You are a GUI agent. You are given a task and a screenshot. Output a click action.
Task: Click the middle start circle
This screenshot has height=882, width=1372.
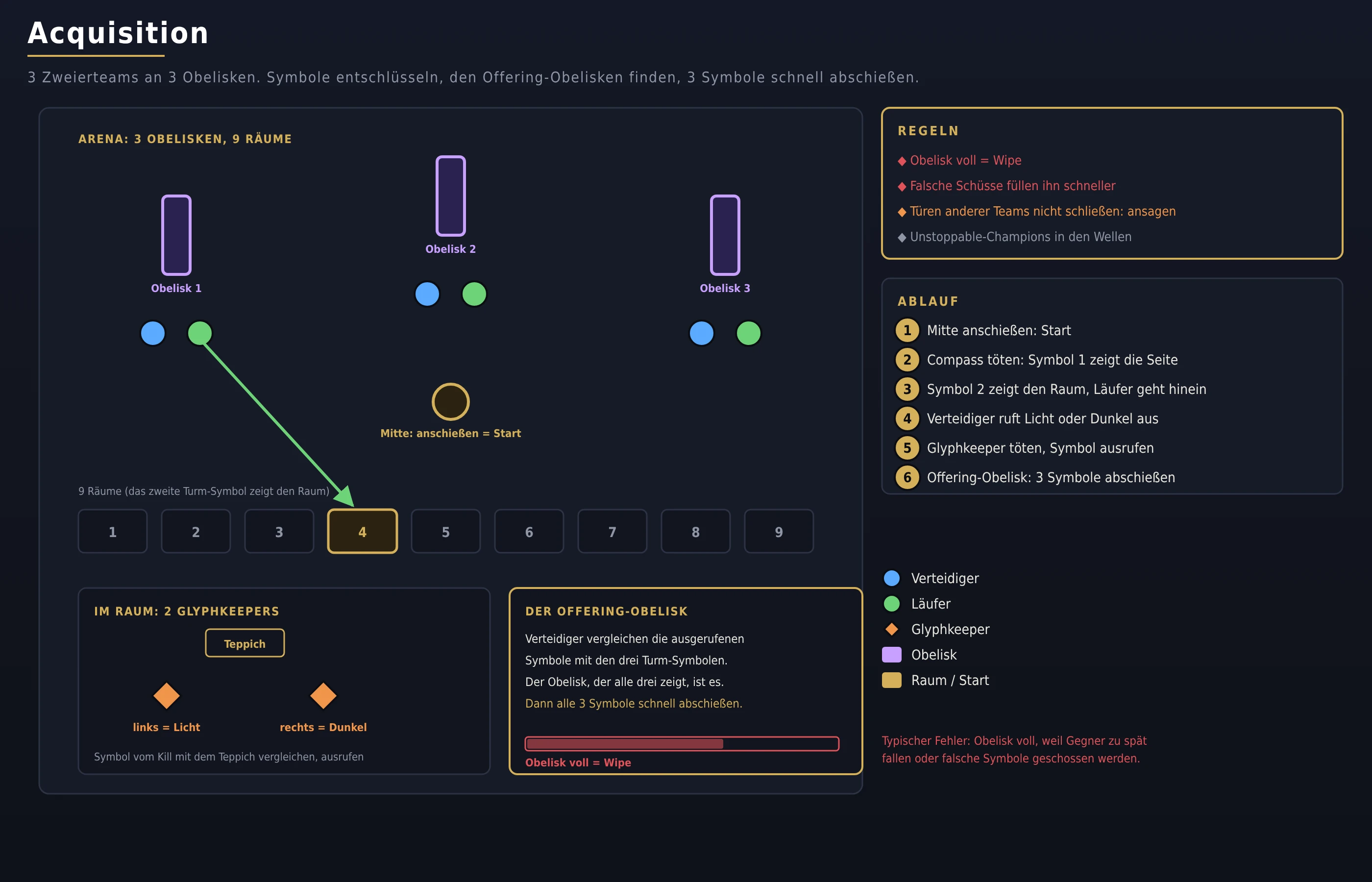tap(451, 402)
